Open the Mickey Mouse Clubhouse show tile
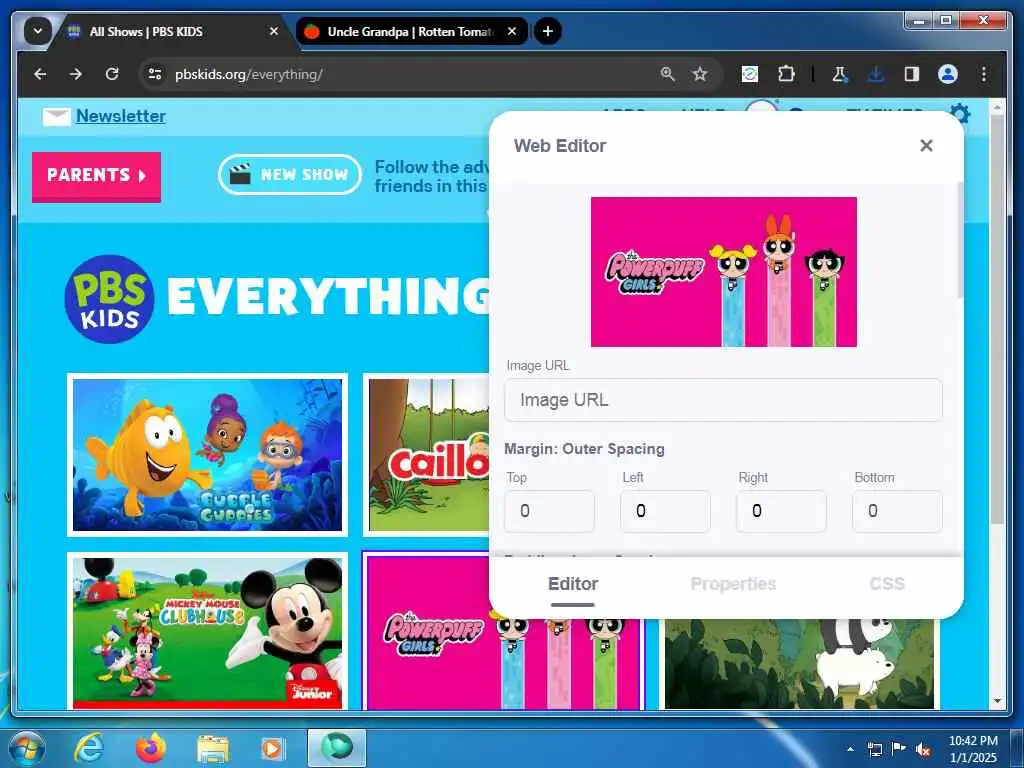 click(x=208, y=633)
